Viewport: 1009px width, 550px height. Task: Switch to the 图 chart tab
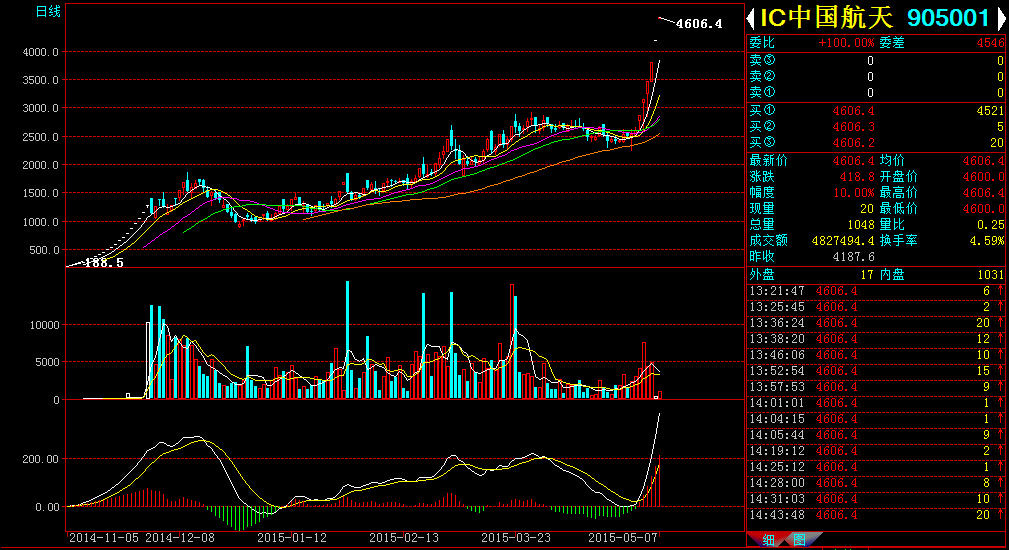[x=799, y=540]
